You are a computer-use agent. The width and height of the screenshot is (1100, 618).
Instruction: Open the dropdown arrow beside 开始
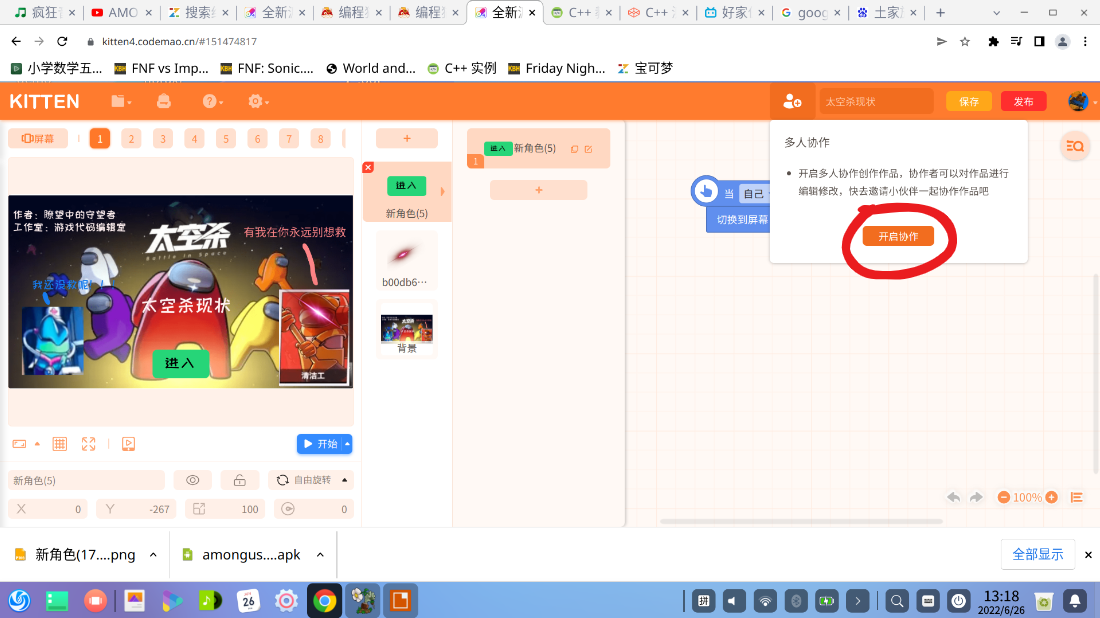pyautogui.click(x=347, y=444)
